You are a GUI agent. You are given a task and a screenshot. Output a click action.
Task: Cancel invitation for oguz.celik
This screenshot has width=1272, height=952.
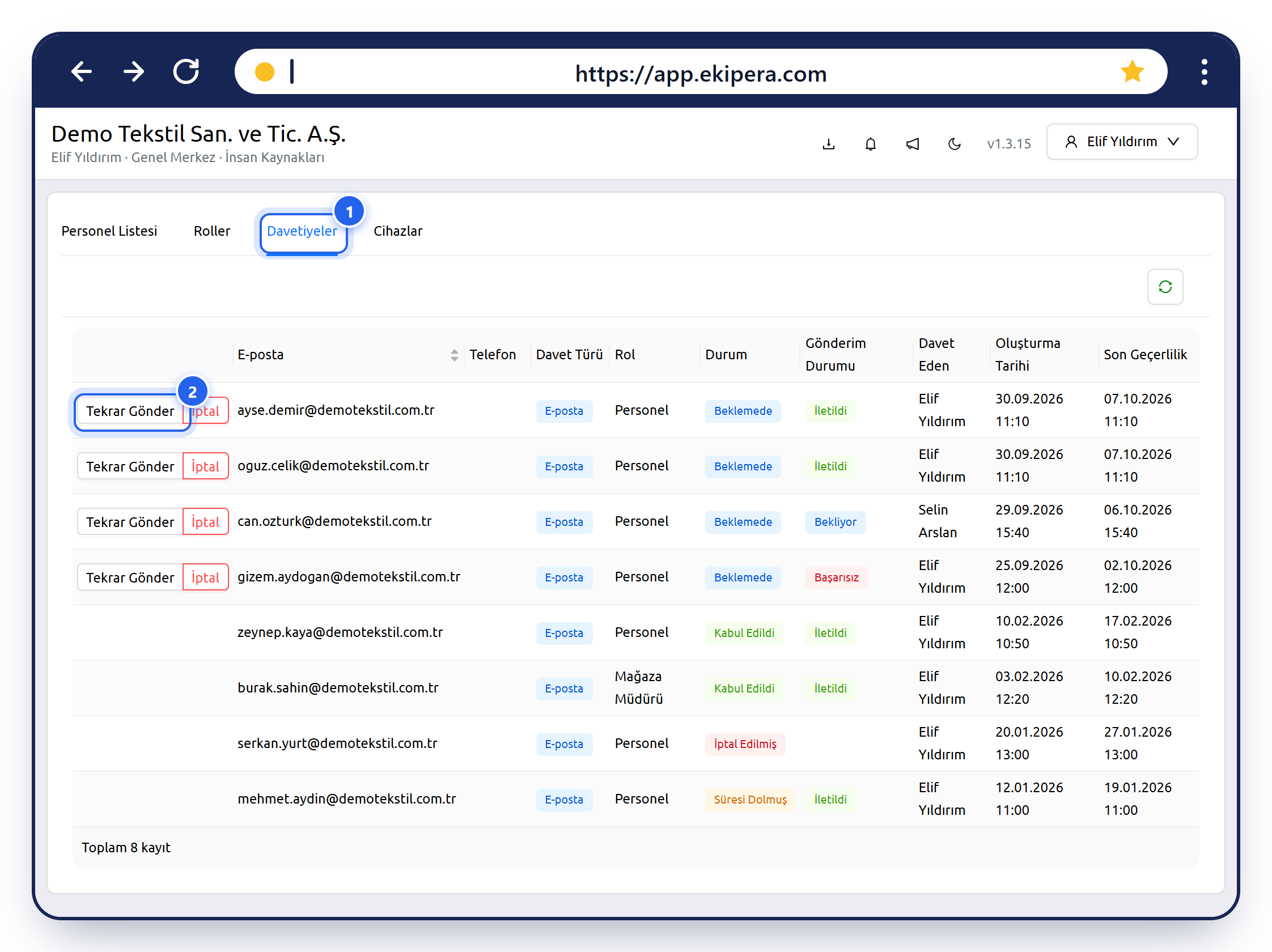tap(205, 466)
